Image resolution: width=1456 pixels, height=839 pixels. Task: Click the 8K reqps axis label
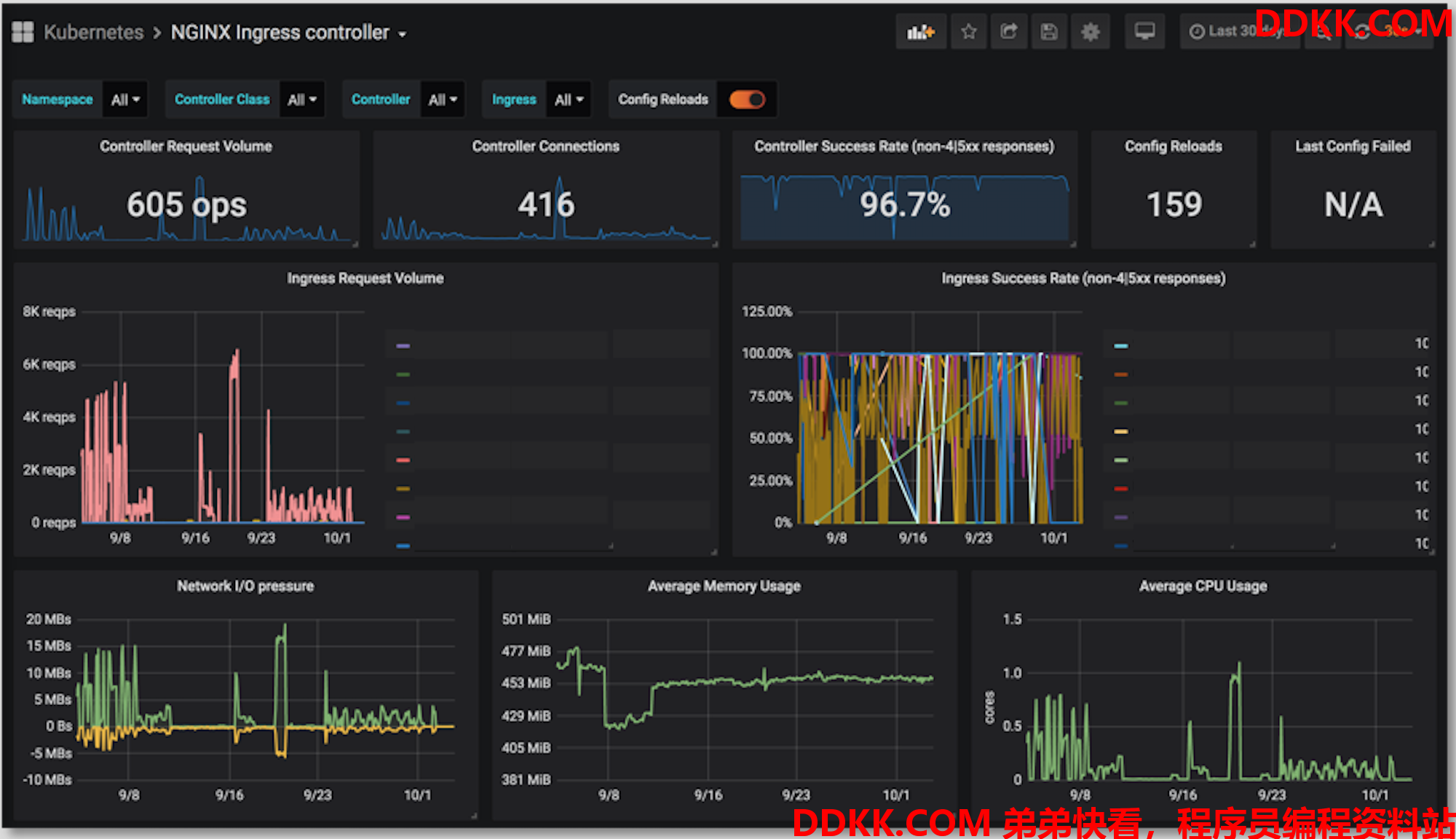pos(49,312)
